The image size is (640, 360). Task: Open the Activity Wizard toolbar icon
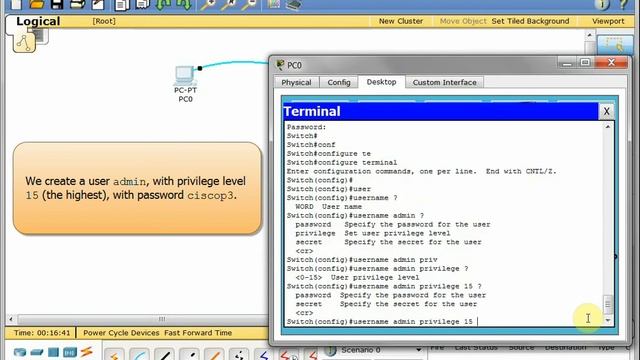click(98, 4)
